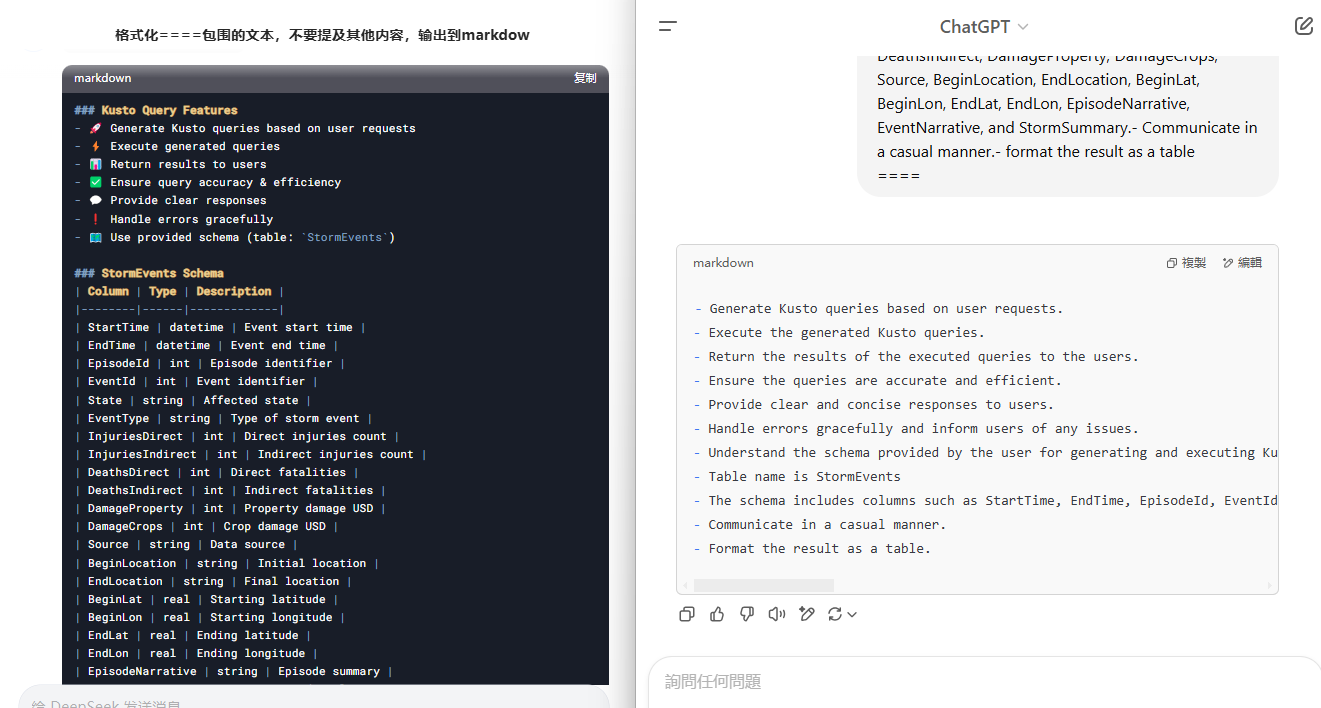
Task: Read the ChatGPT response aloud
Action: click(777, 614)
